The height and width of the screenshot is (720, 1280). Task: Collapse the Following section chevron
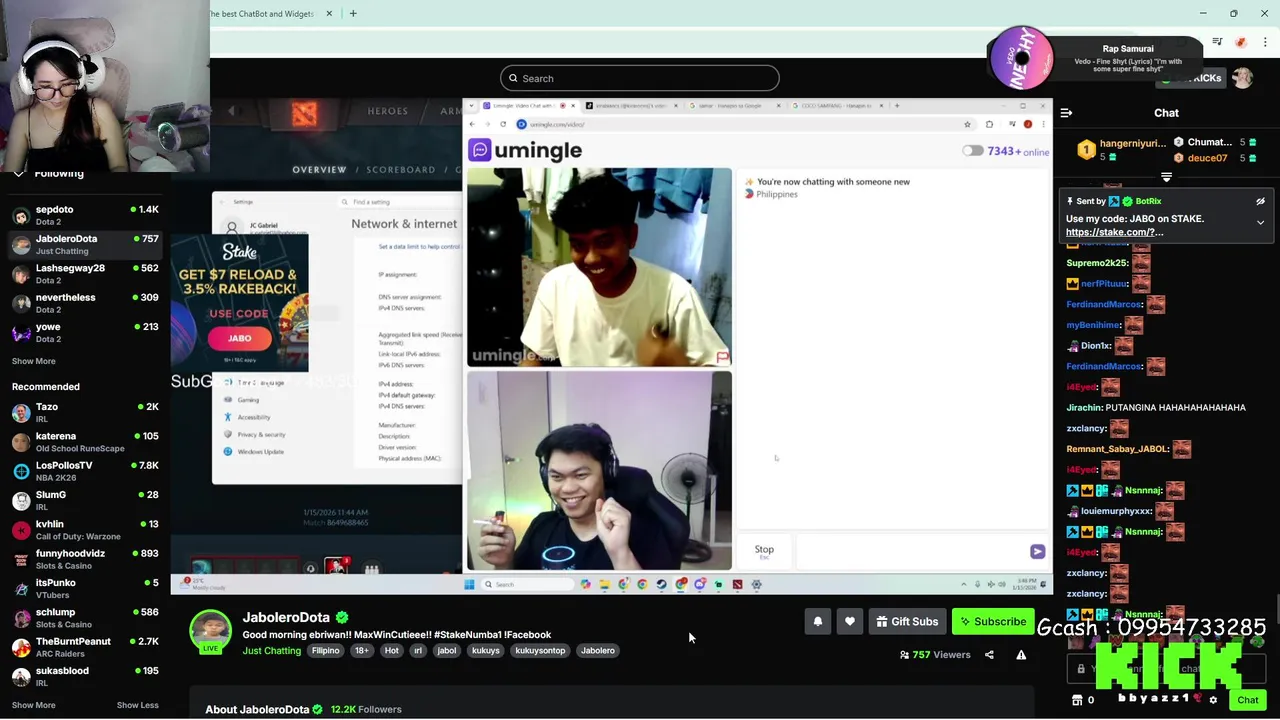(19, 174)
